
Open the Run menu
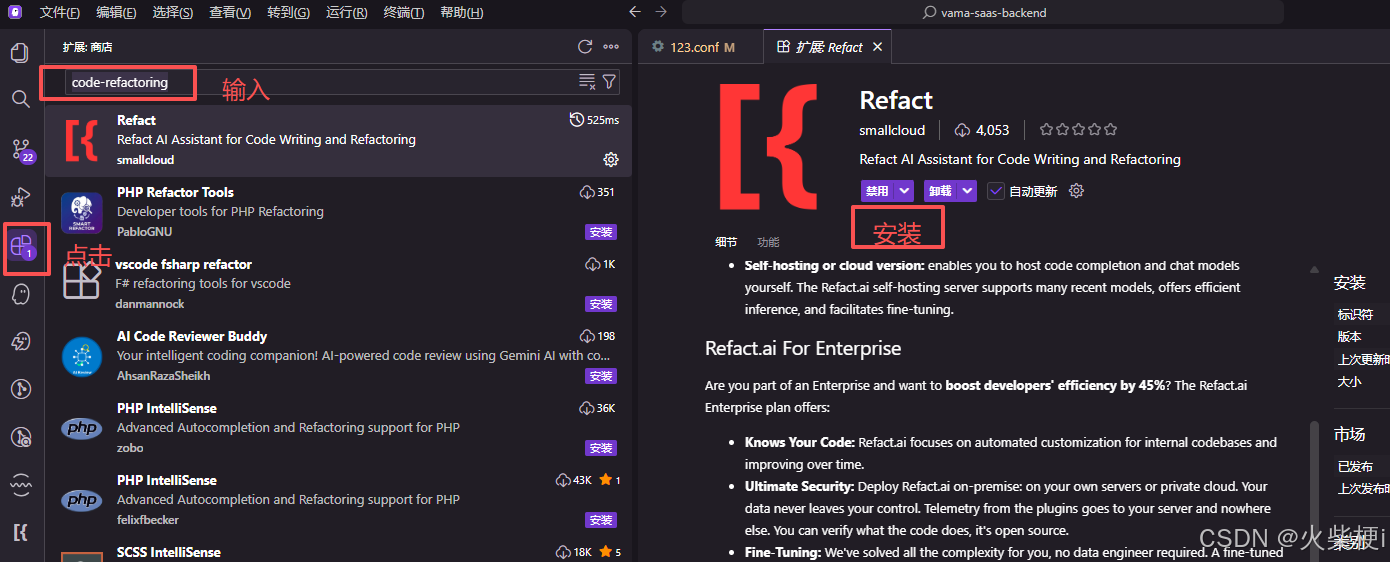pyautogui.click(x=347, y=12)
